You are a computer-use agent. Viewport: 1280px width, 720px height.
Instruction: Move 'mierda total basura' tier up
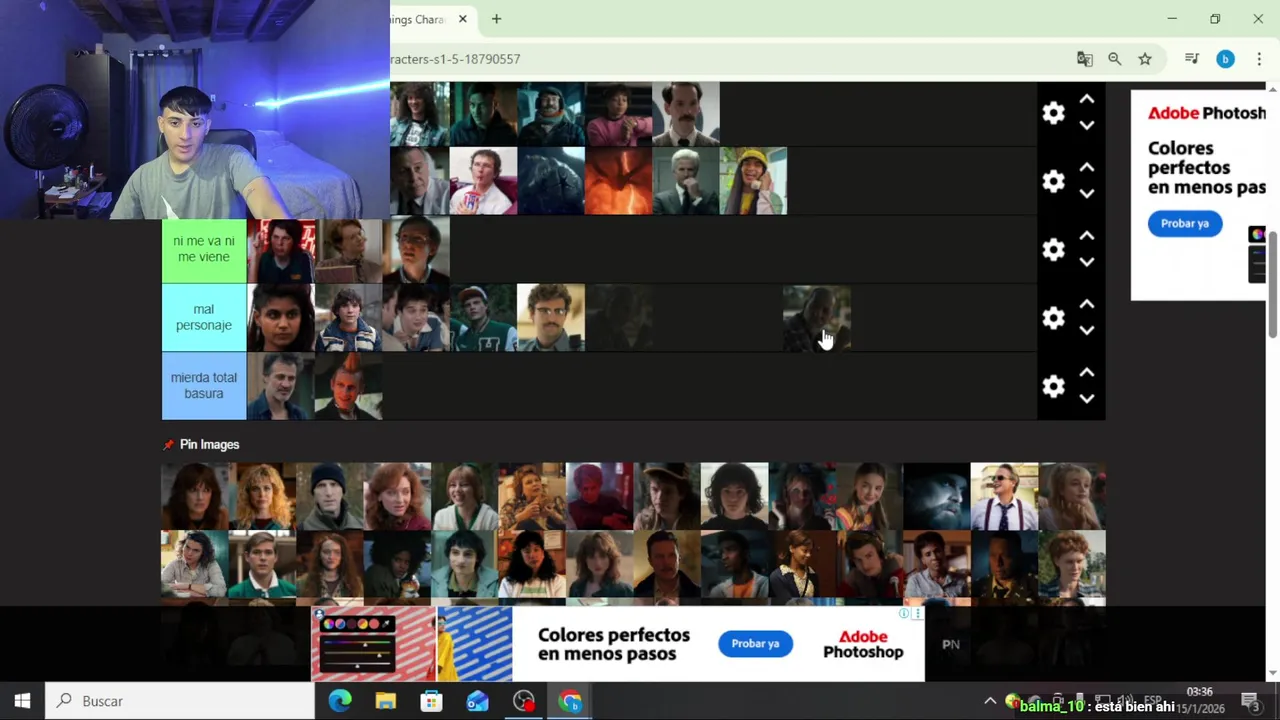tap(1087, 373)
